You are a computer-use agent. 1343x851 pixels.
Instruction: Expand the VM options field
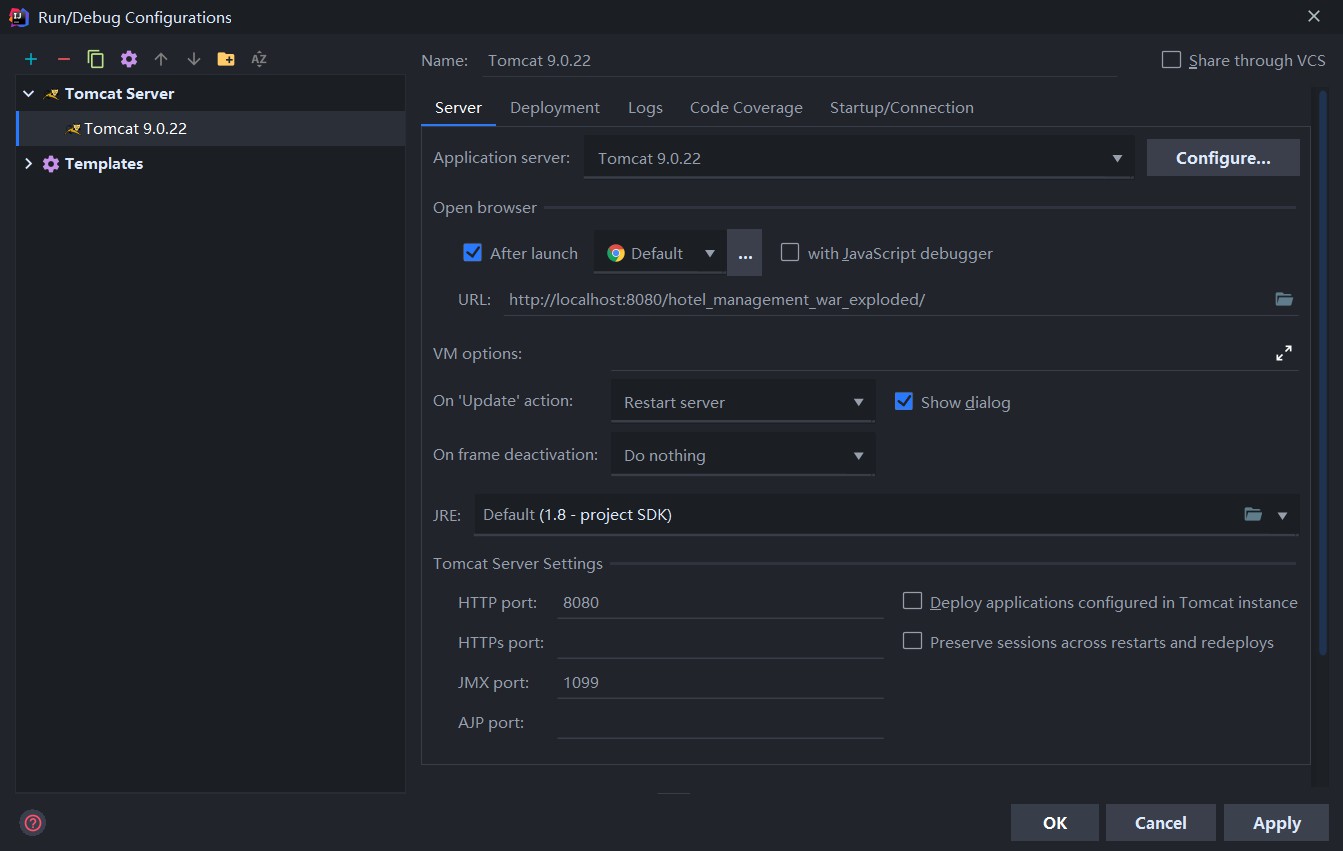[x=1284, y=353]
